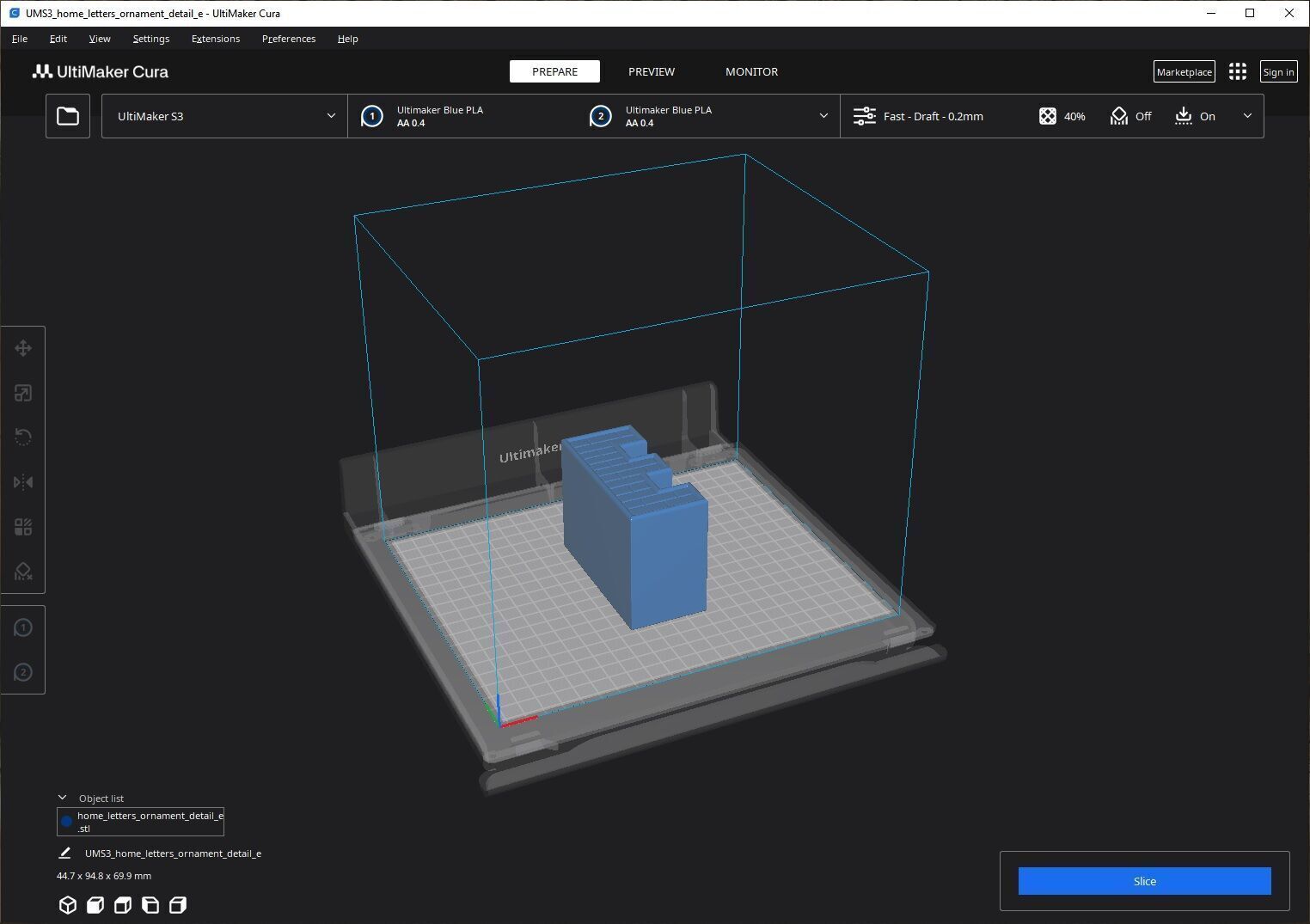
Task: Select the Mirror tool
Action: click(x=23, y=482)
